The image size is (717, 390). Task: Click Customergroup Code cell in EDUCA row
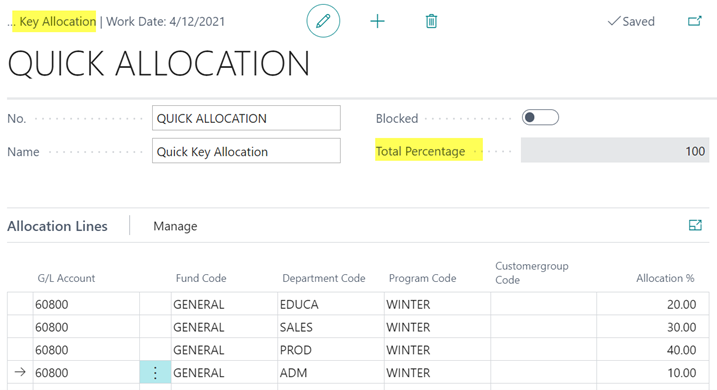pyautogui.click(x=543, y=304)
